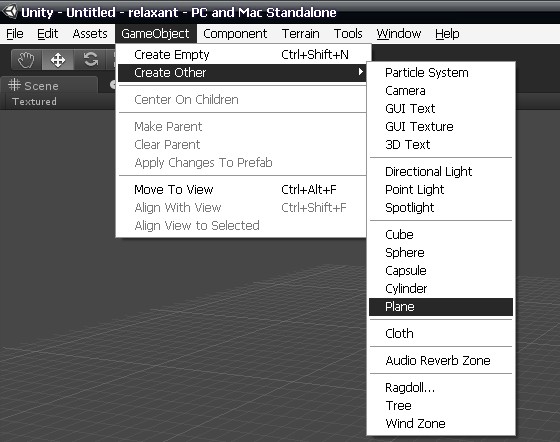Screen dimensions: 560x442
Task: Select the Rotate tool in toolbar
Action: point(90,60)
